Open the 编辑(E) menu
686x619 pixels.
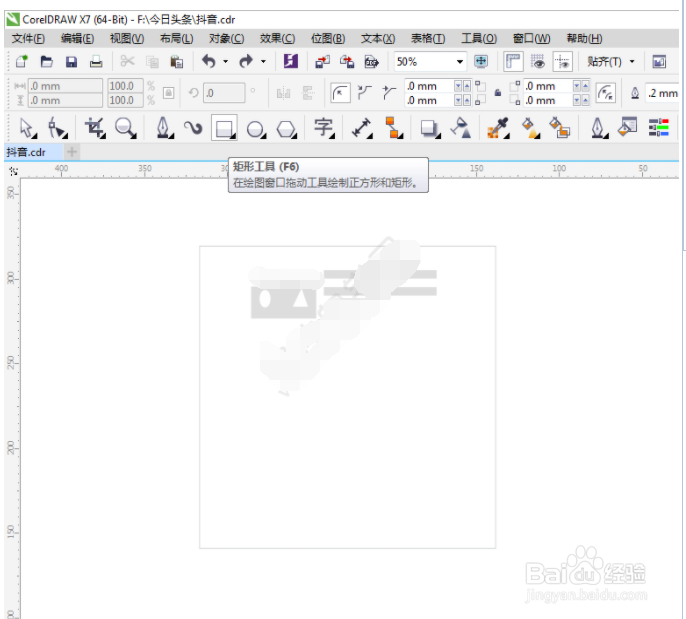tap(77, 39)
